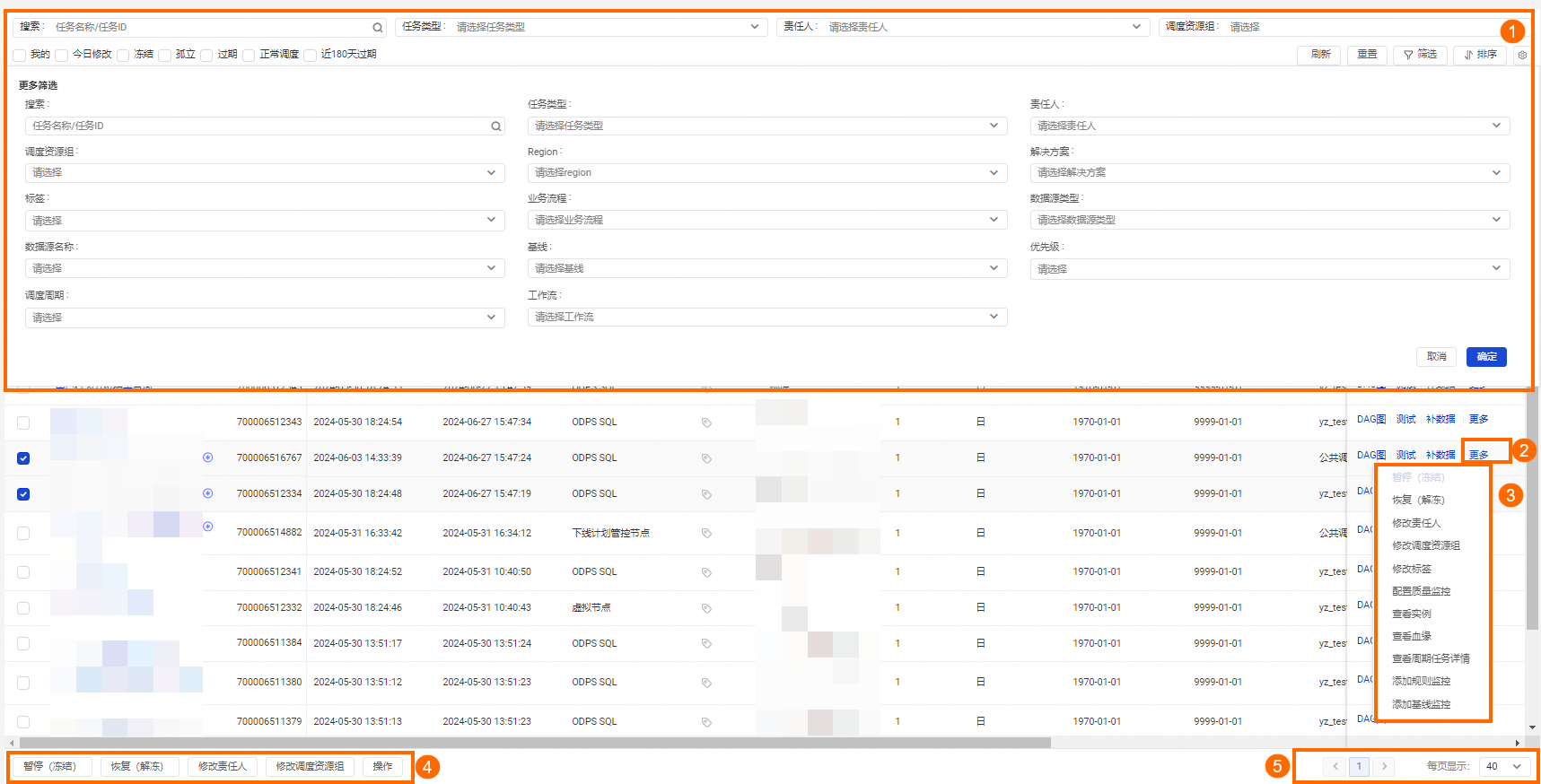The image size is (1541, 784).
Task: Click the 取消 cancel button
Action: (1437, 357)
